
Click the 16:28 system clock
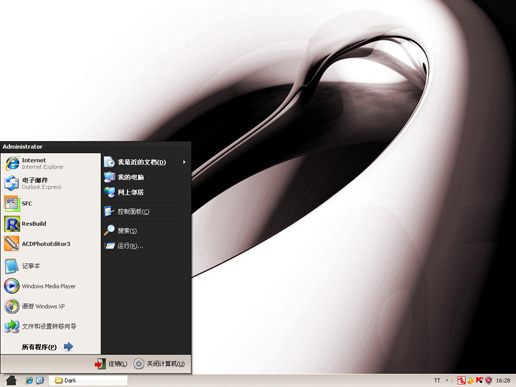503,380
